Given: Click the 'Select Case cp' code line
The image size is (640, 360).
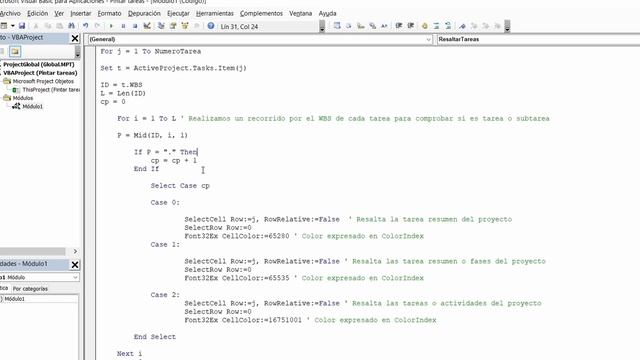Looking at the screenshot, I should [x=180, y=186].
